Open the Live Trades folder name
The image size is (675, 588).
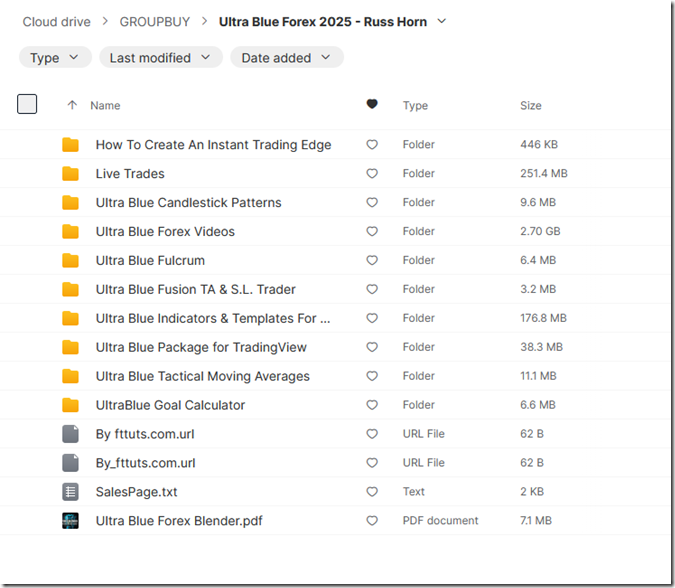(130, 173)
